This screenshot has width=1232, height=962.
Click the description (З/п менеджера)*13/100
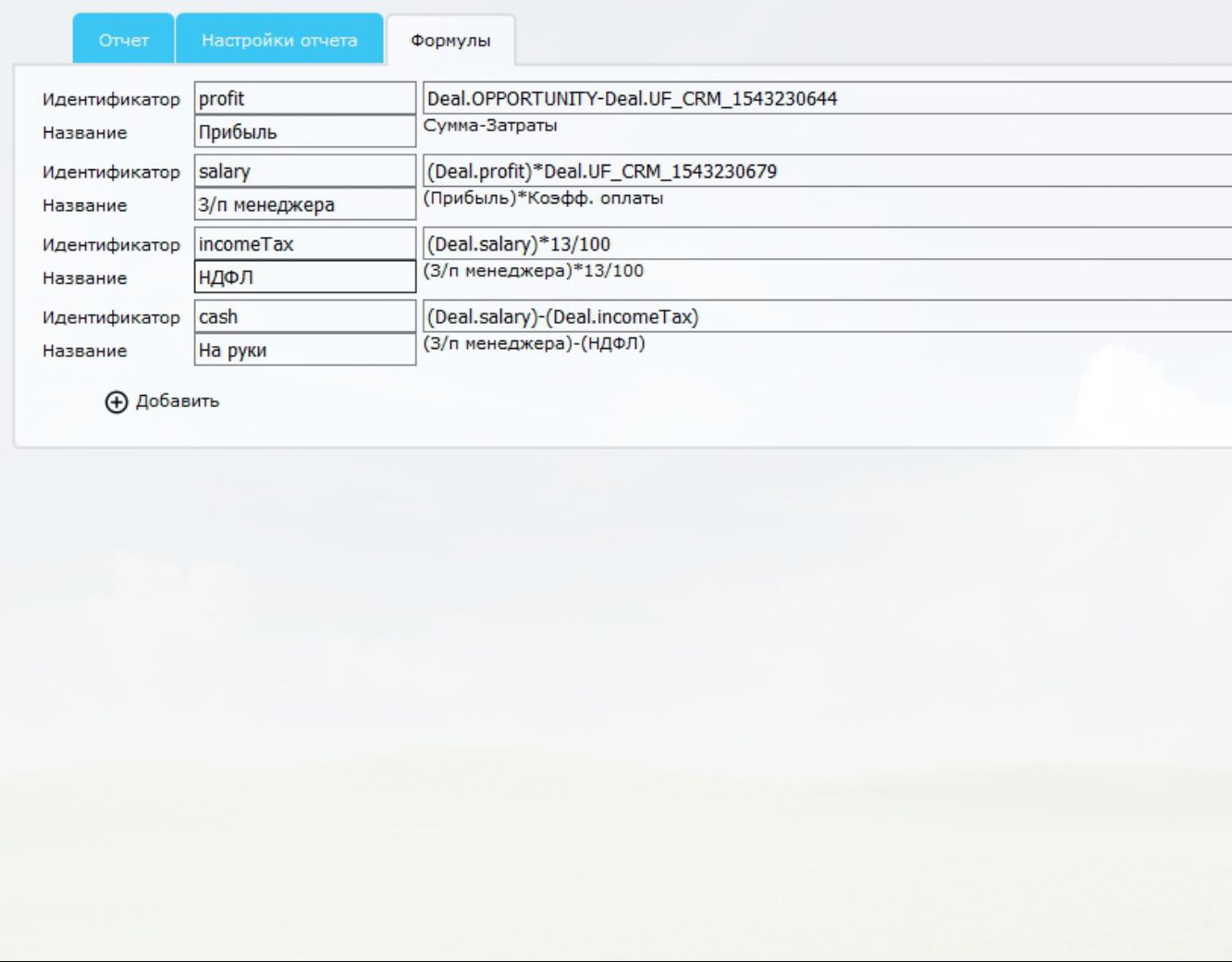pos(534,271)
